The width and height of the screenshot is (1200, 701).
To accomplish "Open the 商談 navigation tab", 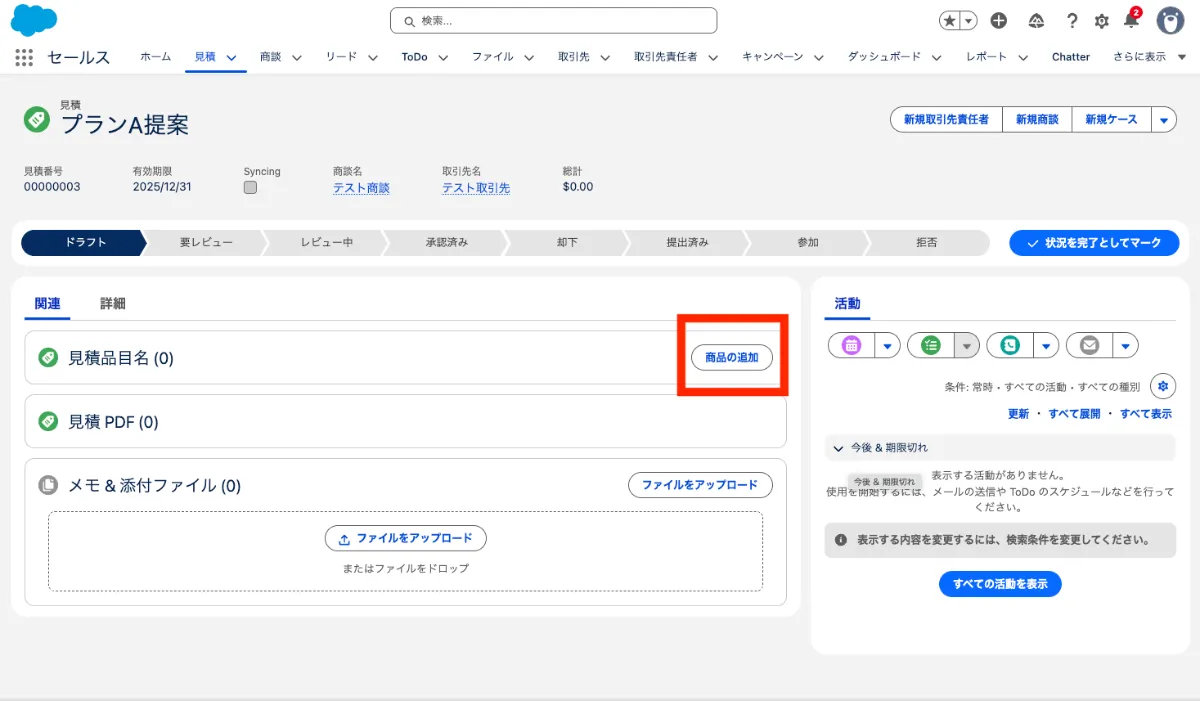I will [x=270, y=57].
